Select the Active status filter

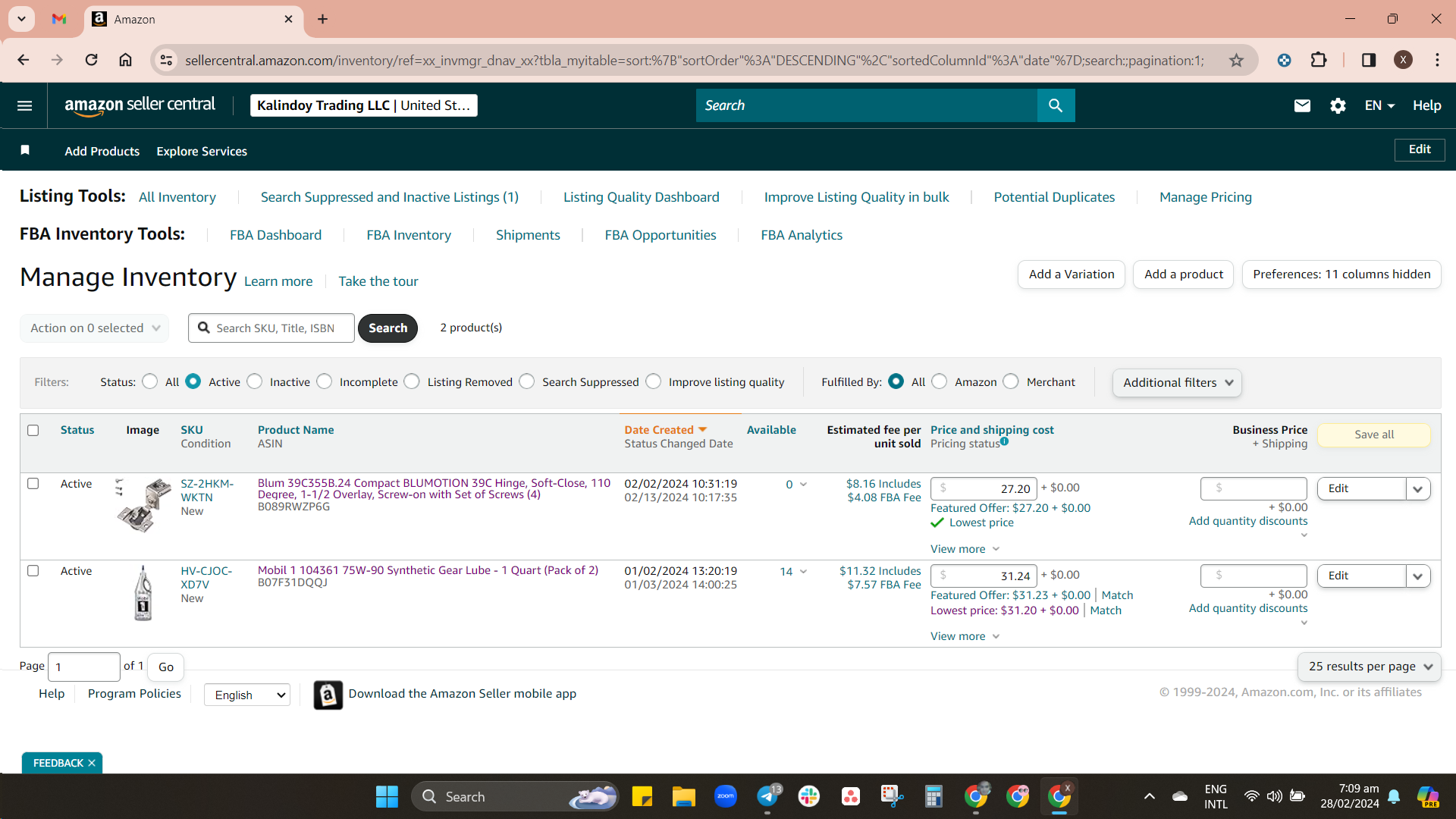point(193,381)
